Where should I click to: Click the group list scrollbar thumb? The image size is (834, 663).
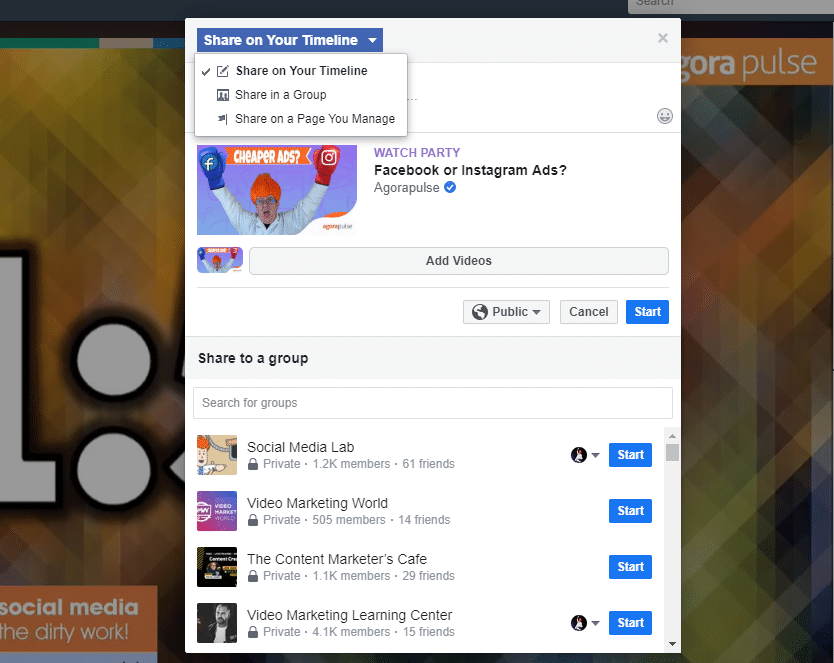(672, 453)
